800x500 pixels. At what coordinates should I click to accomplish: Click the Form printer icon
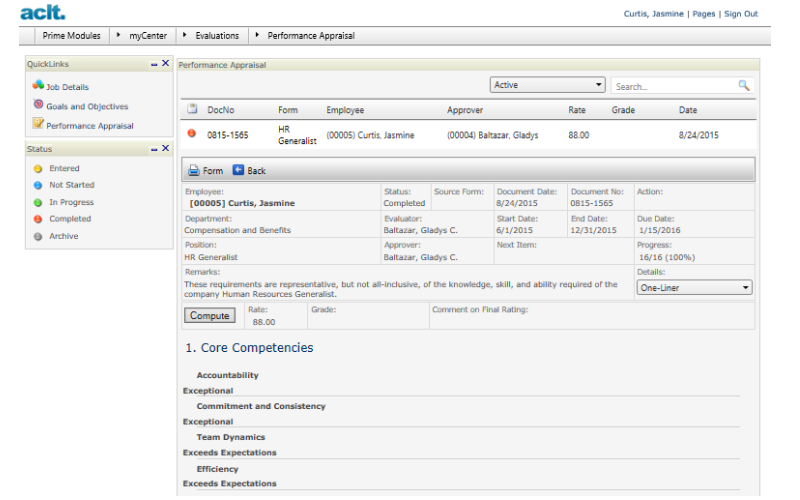[x=193, y=170]
